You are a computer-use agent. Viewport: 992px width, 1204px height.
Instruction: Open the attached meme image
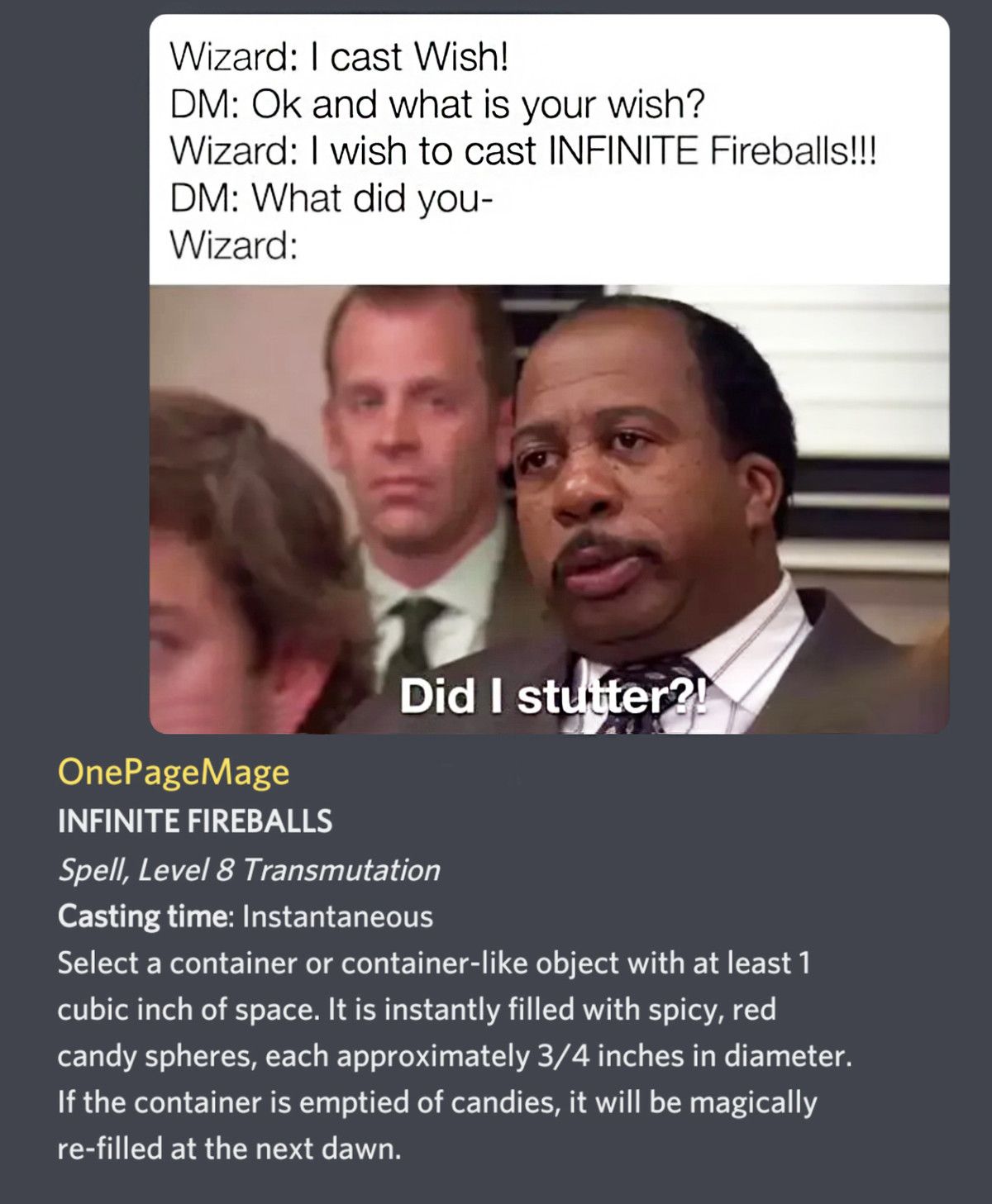click(549, 374)
